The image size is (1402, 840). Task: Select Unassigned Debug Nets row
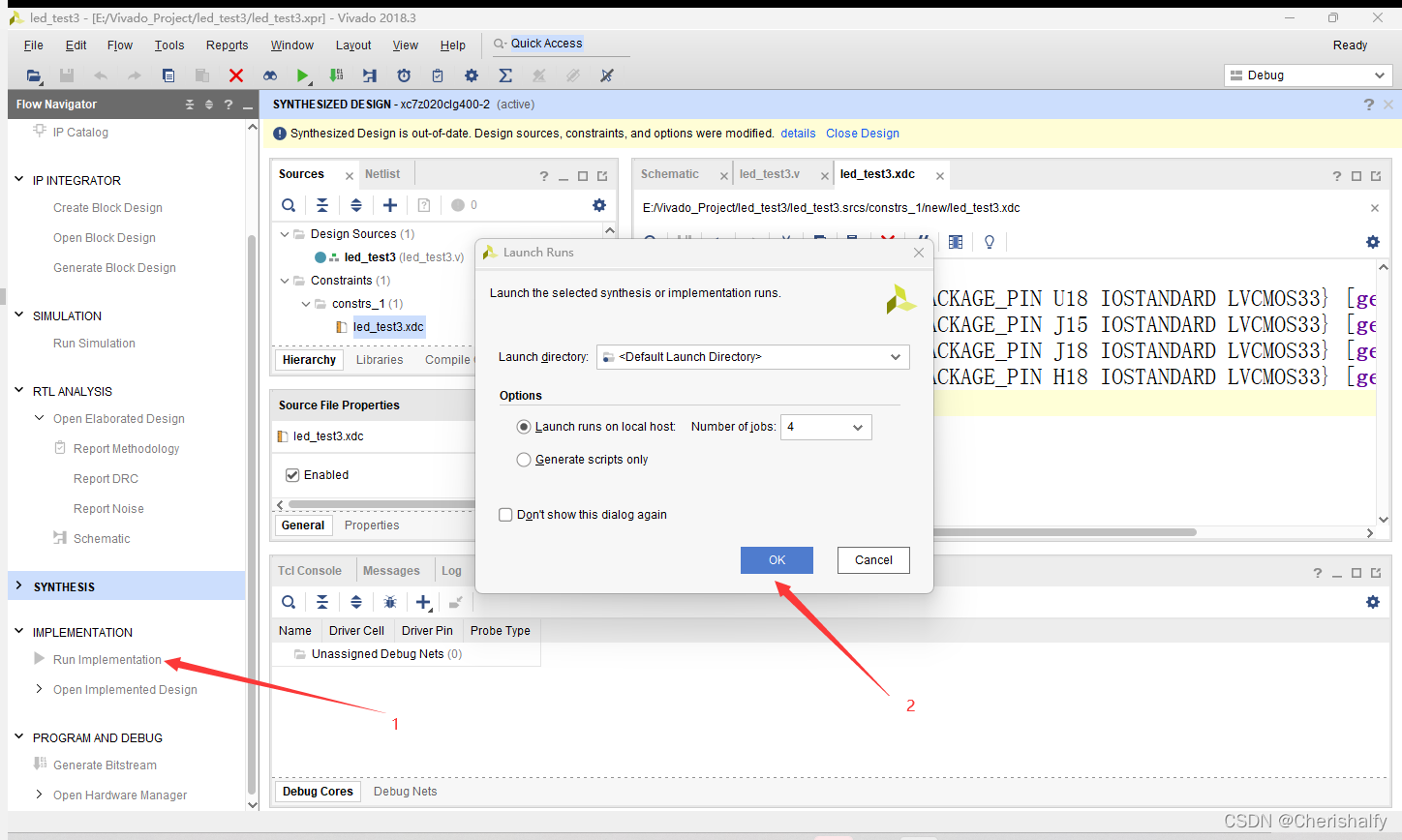[405, 654]
